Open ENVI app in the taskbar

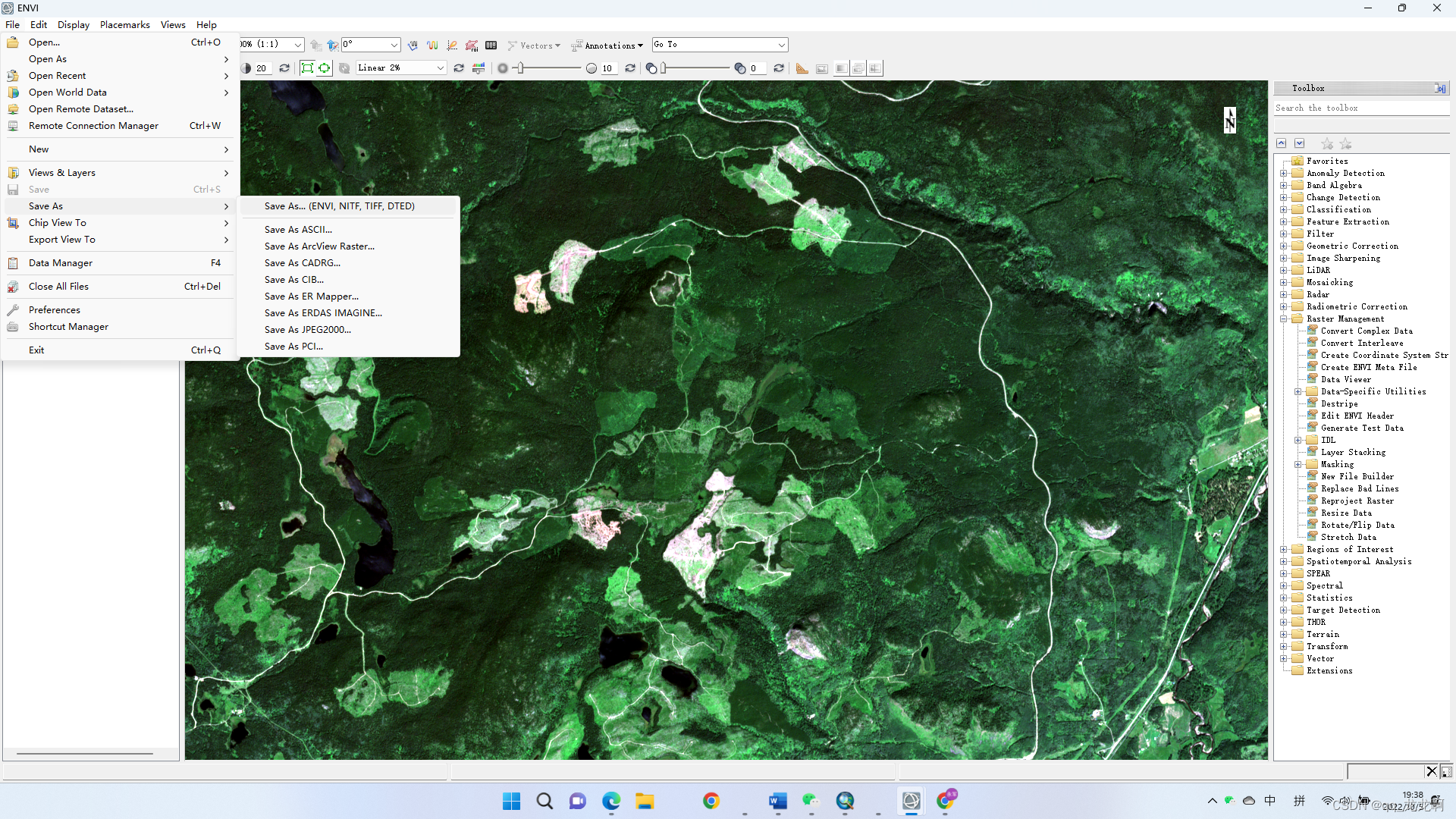pos(912,801)
